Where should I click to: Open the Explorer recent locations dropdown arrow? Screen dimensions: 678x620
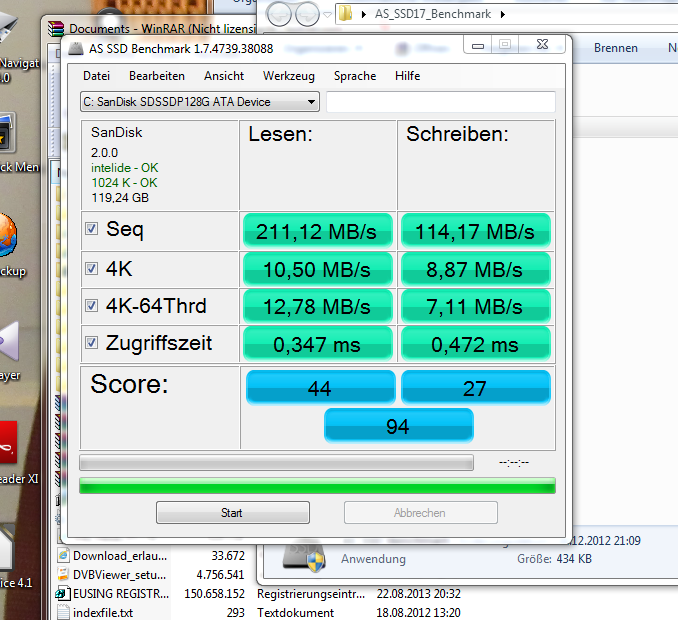pyautogui.click(x=327, y=15)
